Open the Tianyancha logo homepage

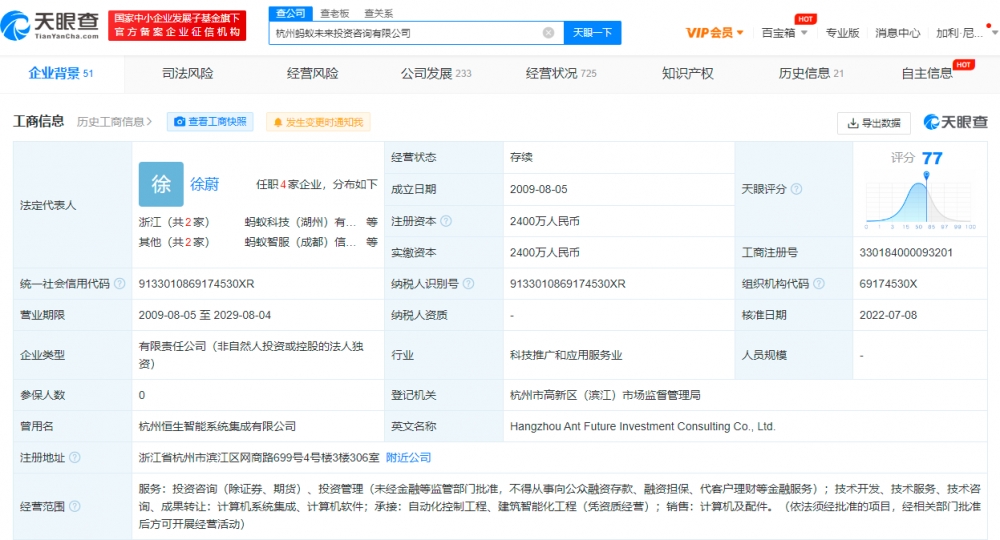click(x=50, y=26)
